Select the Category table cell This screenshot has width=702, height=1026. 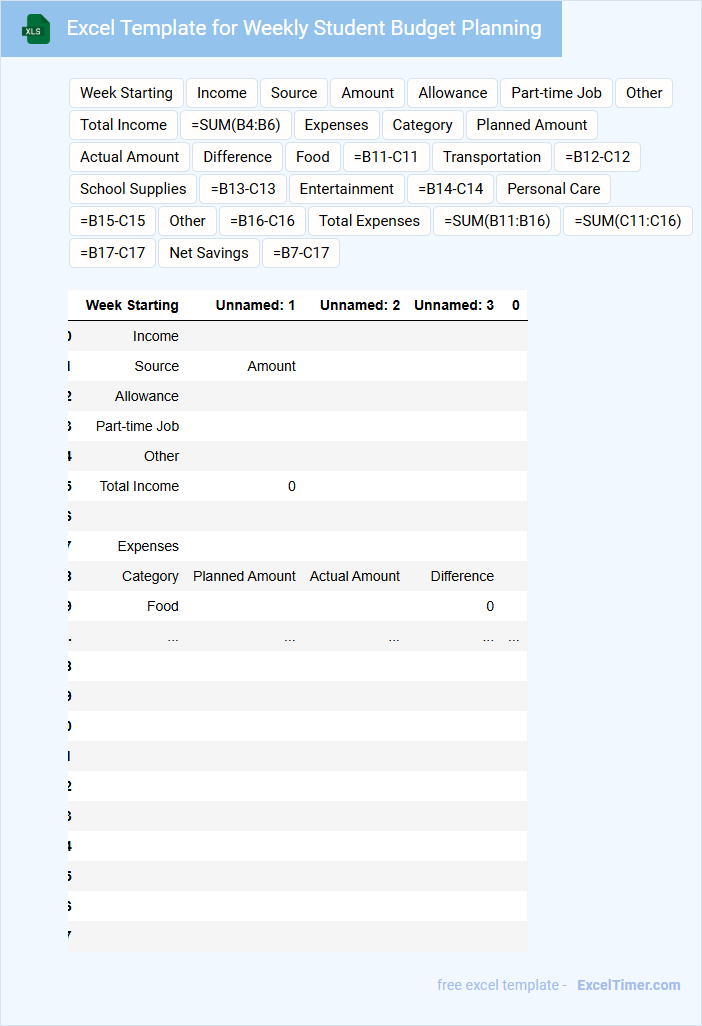(150, 576)
